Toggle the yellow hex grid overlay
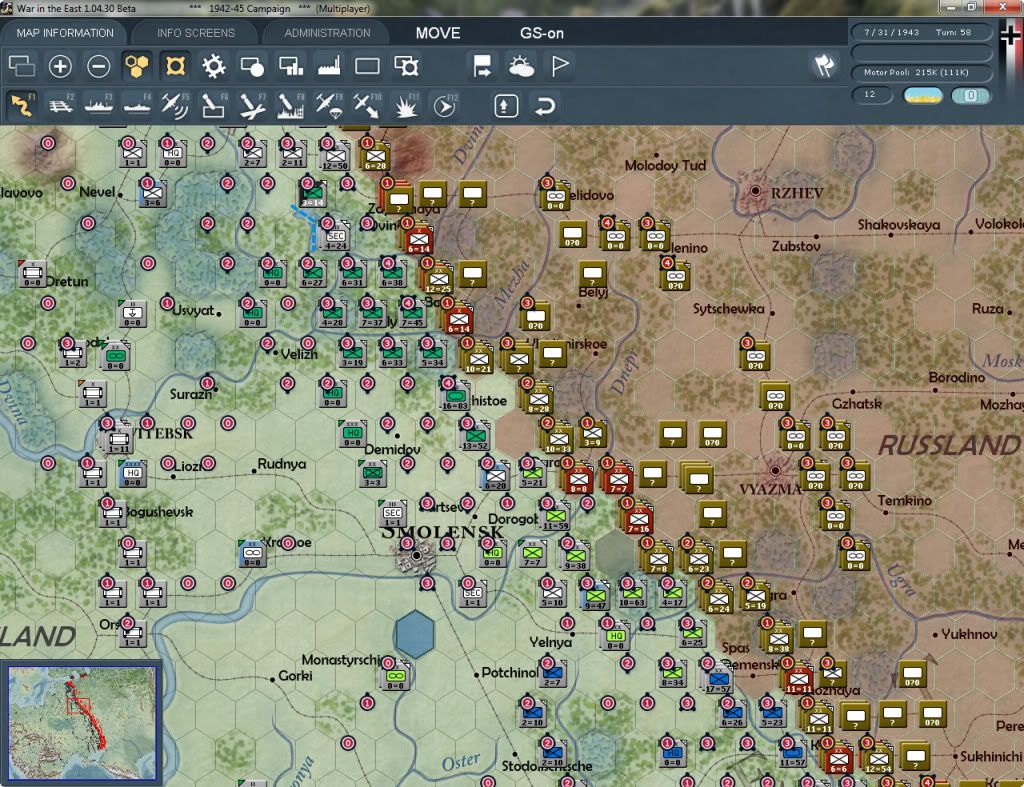Screen dimensions: 1024x787 coord(136,66)
